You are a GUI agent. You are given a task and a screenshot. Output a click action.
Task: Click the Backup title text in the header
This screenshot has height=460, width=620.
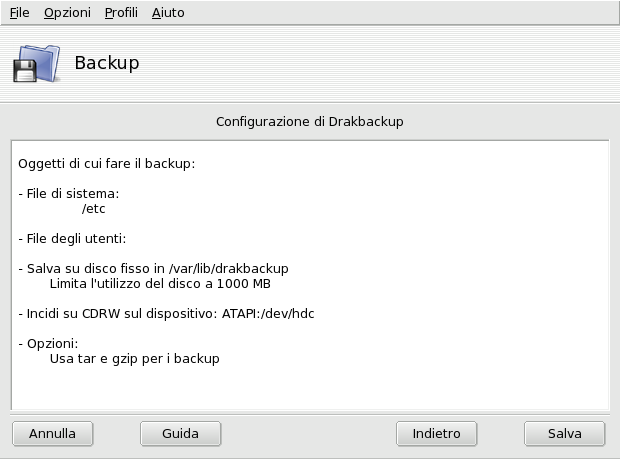(107, 63)
